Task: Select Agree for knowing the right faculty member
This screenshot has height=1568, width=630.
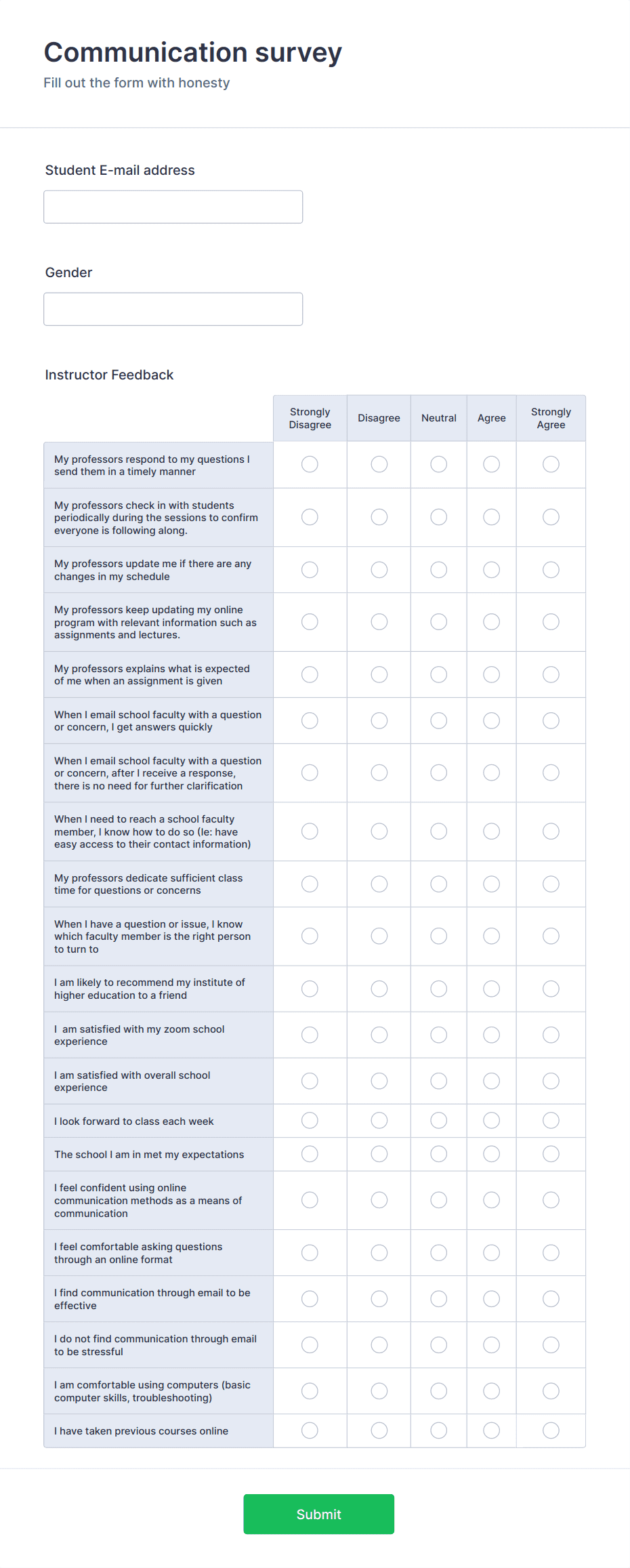Action: (491, 936)
